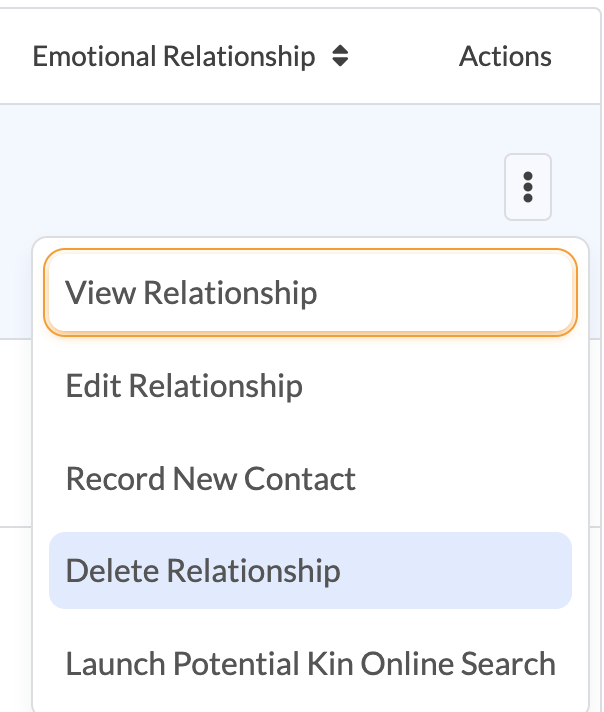Screen dimensions: 604x712
Task: Click the ascending up-arrow of the sort icon
Action: [x=340, y=50]
